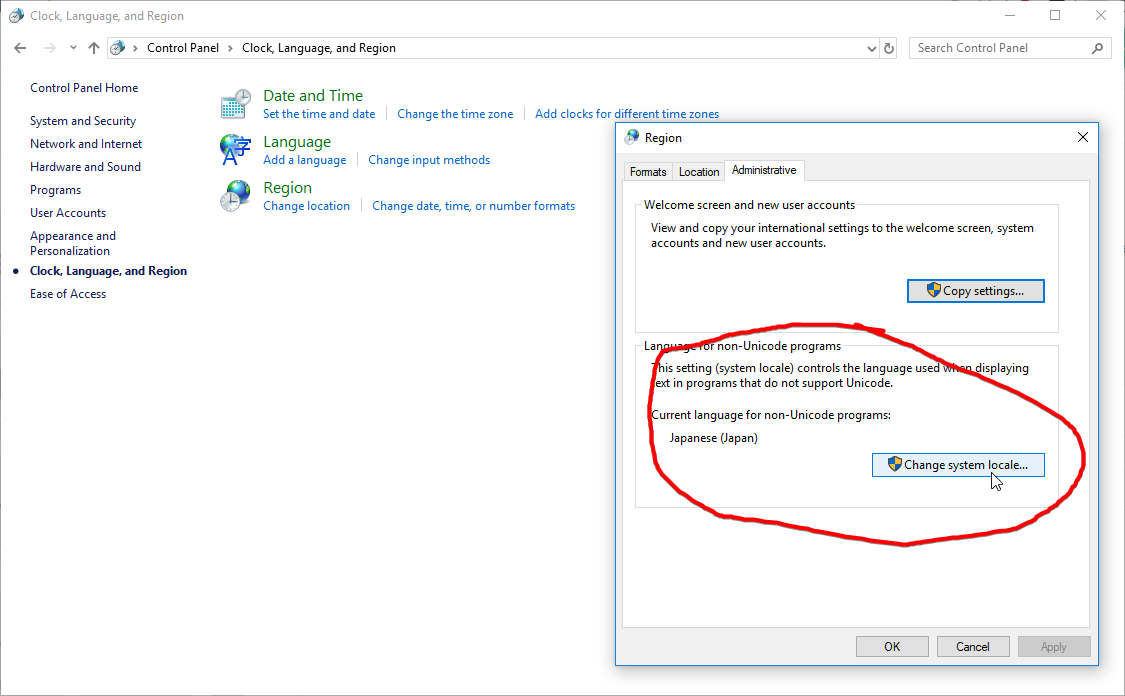Click the Search Control Panel field
Image resolution: width=1125 pixels, height=696 pixels.
[1000, 48]
